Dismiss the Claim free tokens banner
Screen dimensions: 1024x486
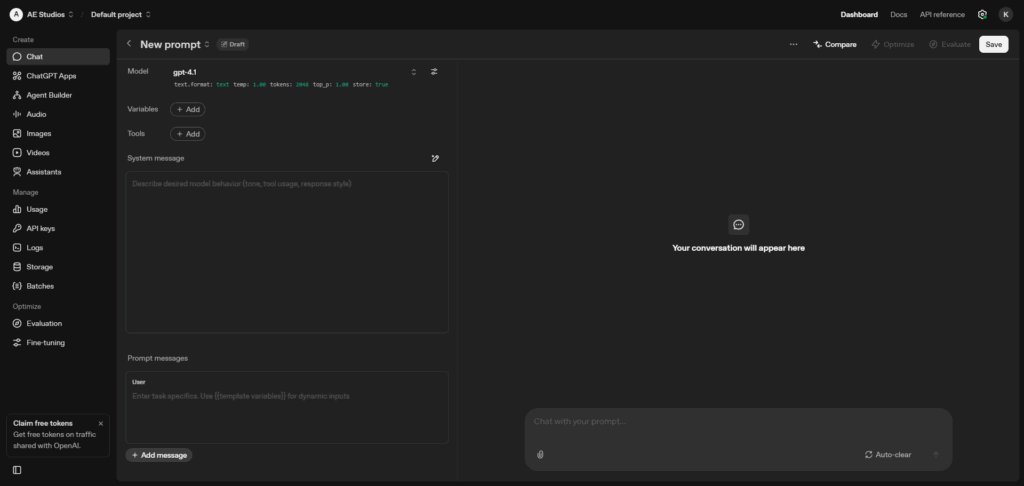[101, 423]
